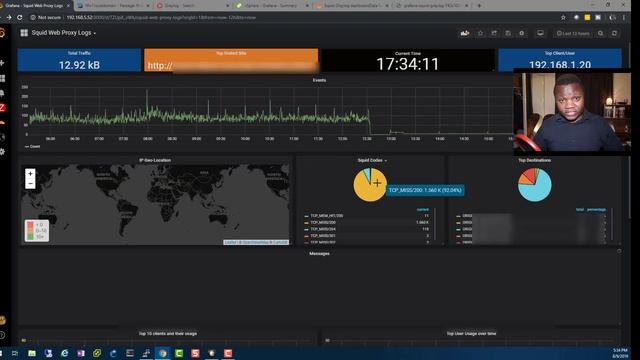Click the zoom out time range magnifier
The image size is (640, 360).
(600, 33)
